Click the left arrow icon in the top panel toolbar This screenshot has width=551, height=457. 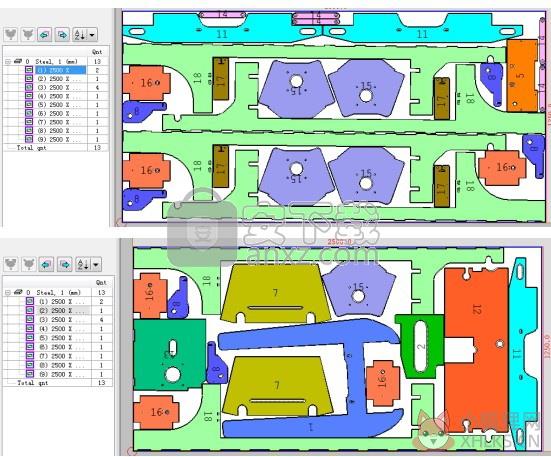pos(44,34)
